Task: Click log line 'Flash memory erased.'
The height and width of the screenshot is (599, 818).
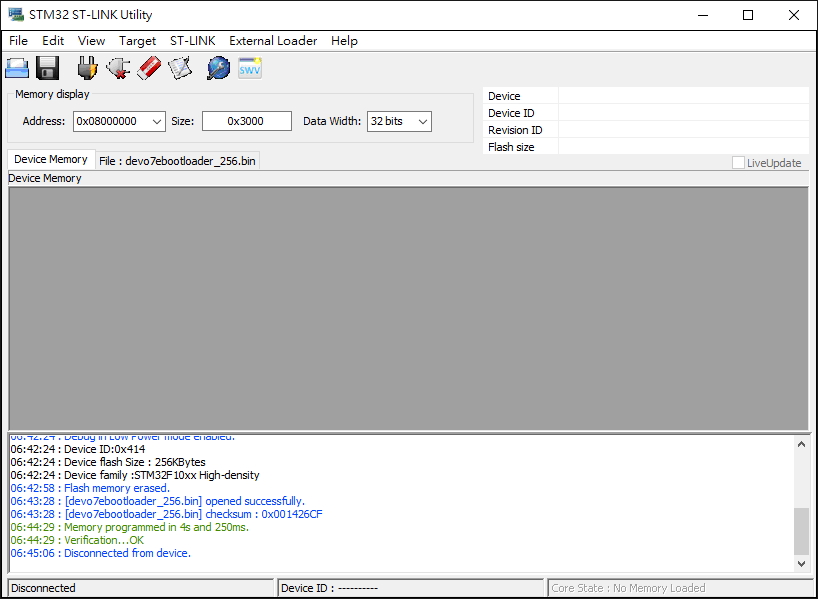Action: [90, 488]
